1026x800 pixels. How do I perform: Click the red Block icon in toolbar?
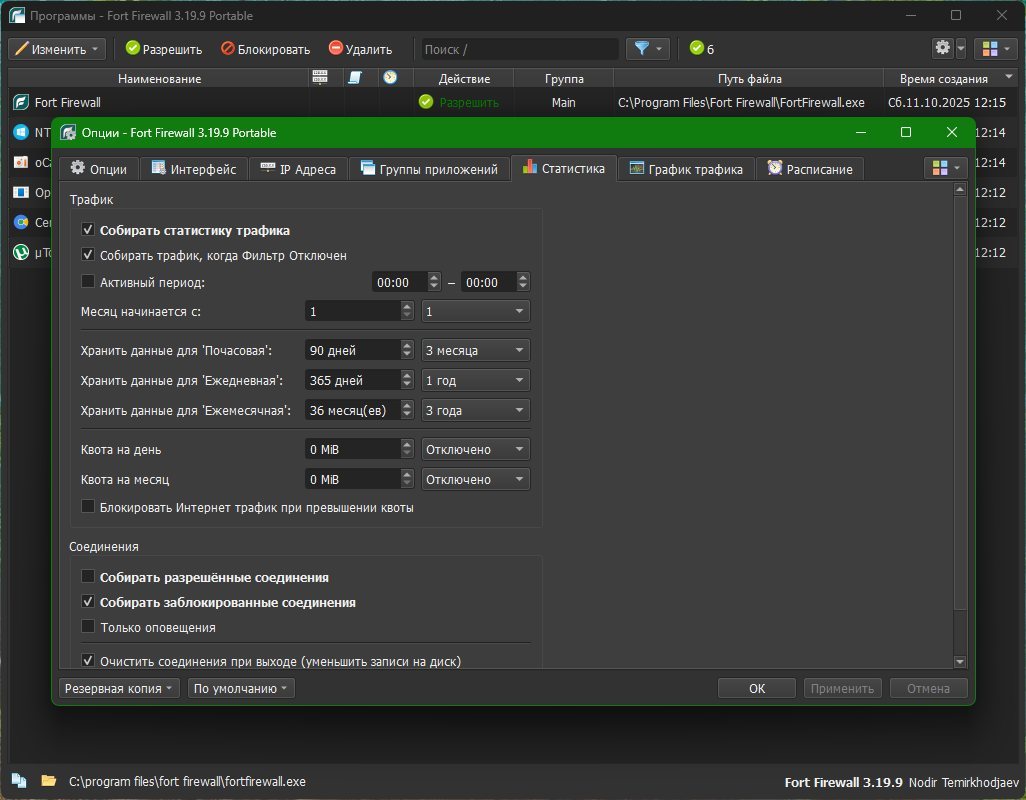[228, 49]
